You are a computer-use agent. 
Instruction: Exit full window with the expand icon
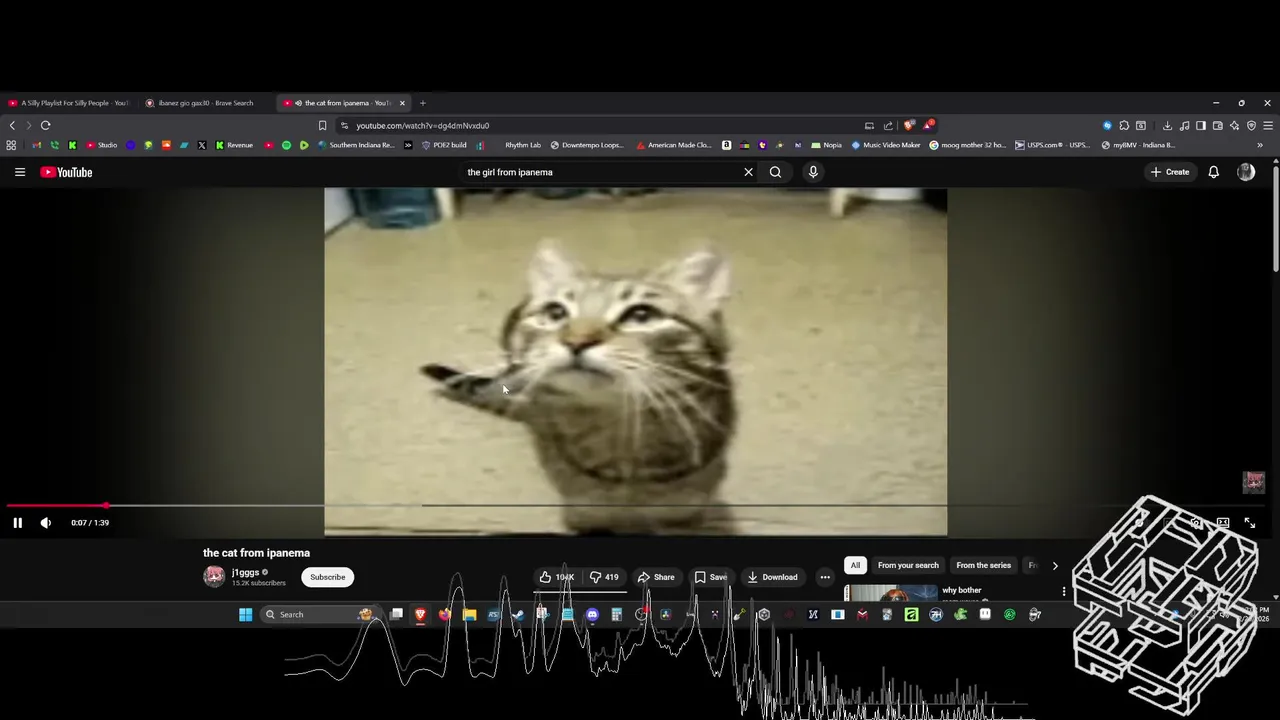click(1249, 522)
